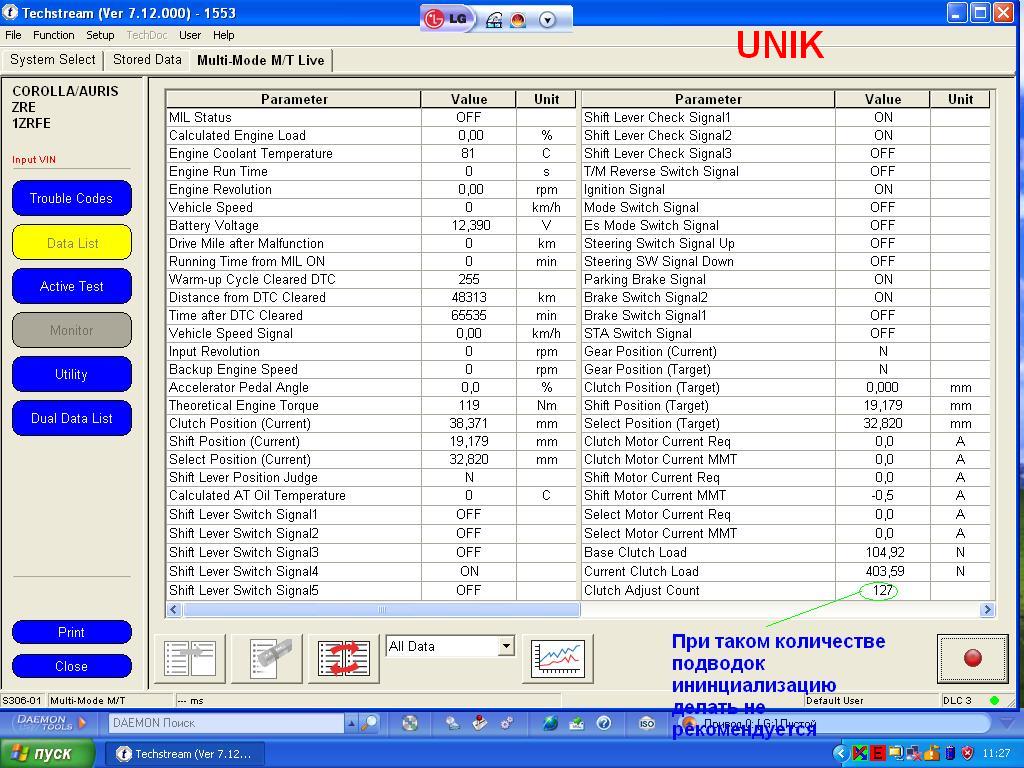Screen dimensions: 1024x768
Task: Show hidden tray icons with the arrow
Action: 841,754
